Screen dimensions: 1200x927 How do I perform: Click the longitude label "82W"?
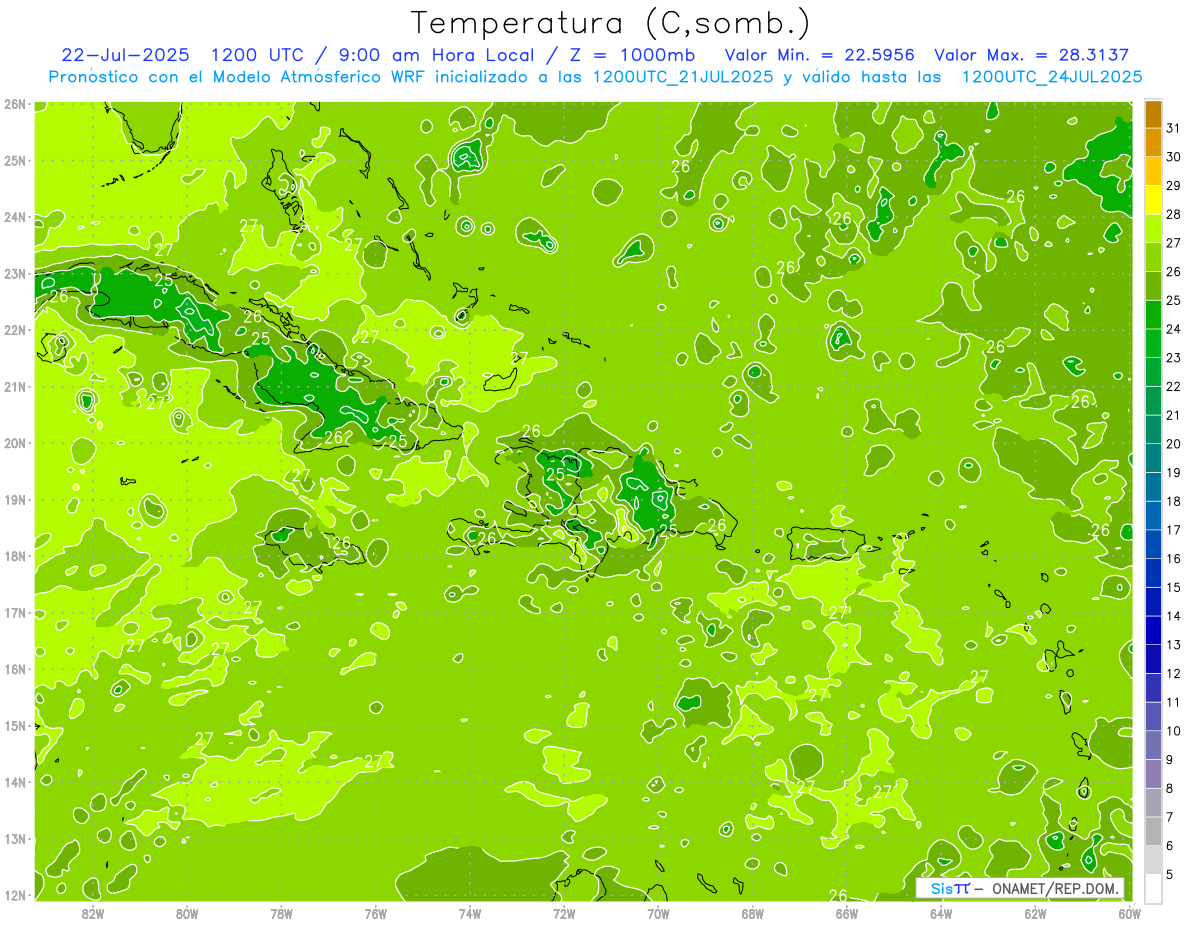point(92,913)
